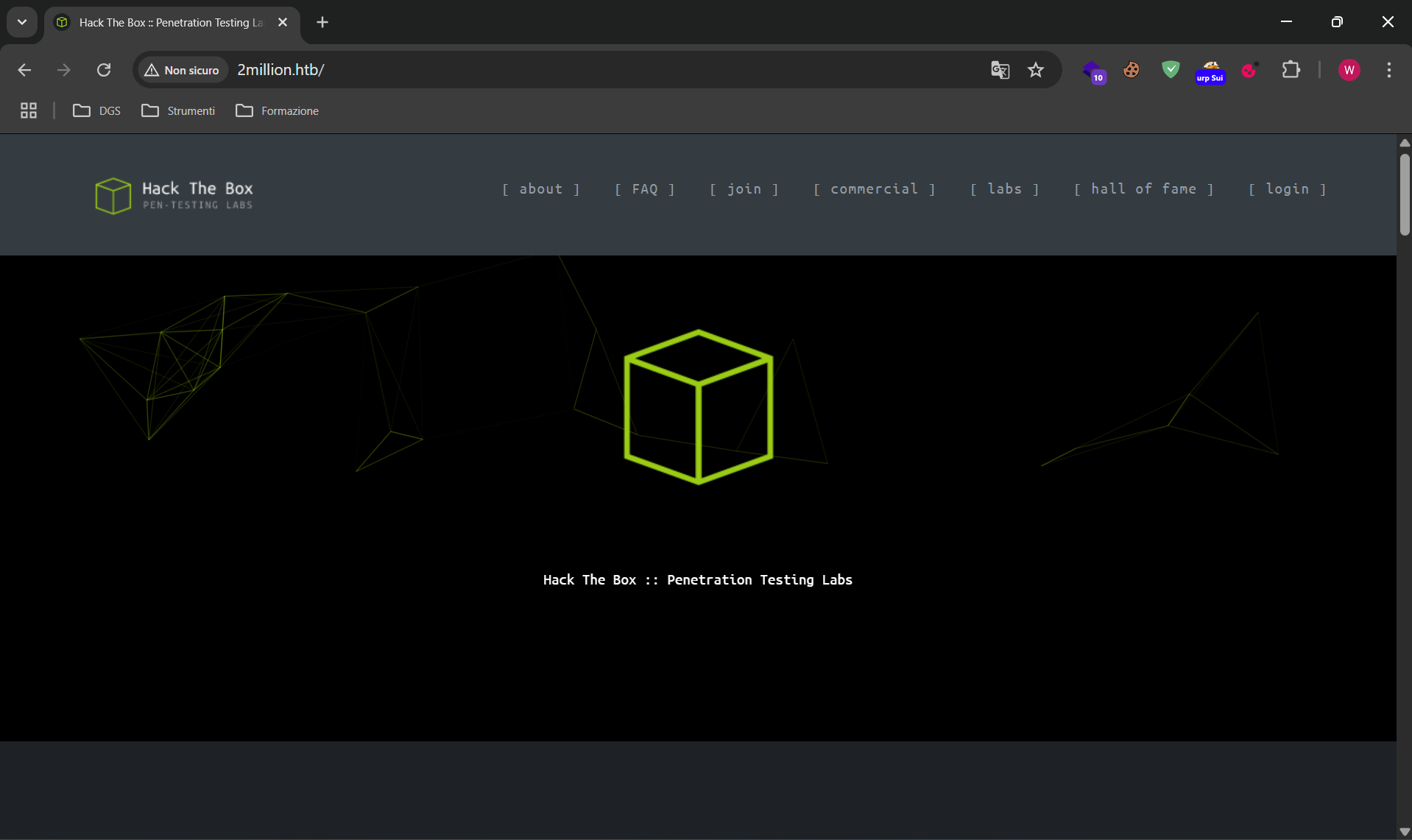Open the Formazione bookmarks folder
Screen dimensions: 1412x840
pyautogui.click(x=277, y=110)
